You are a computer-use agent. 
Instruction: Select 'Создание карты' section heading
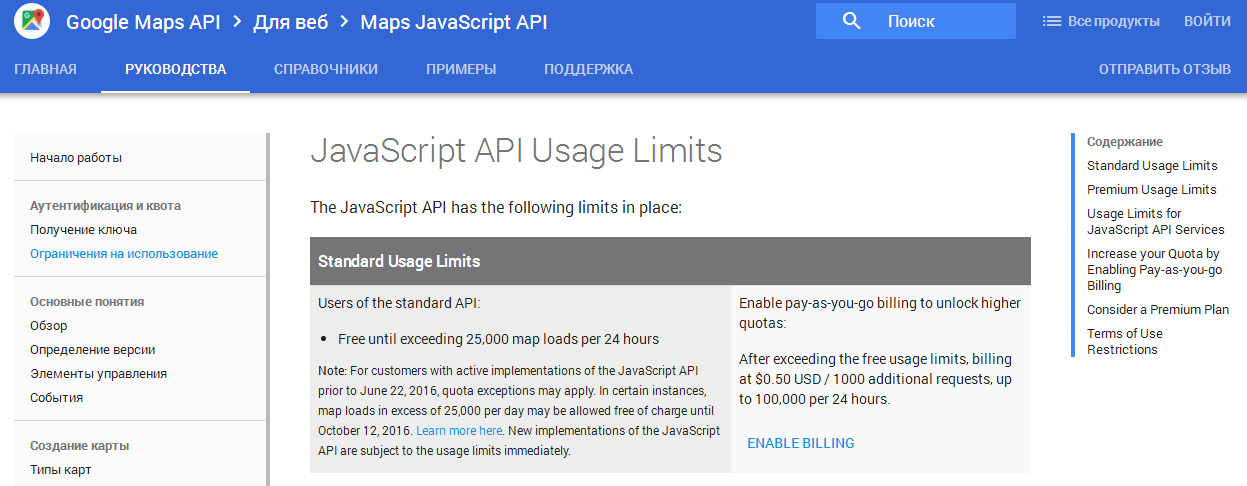80,445
